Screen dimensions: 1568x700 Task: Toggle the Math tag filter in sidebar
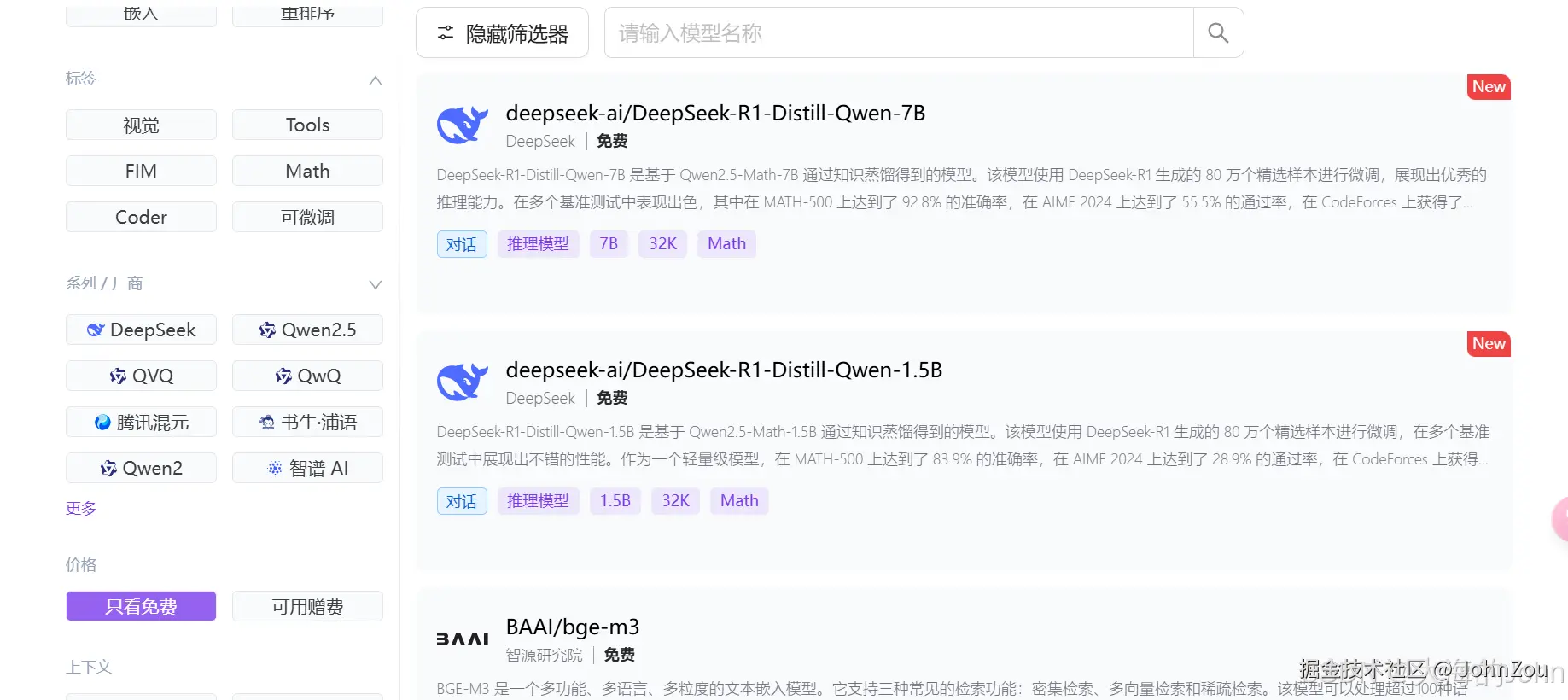pos(307,171)
